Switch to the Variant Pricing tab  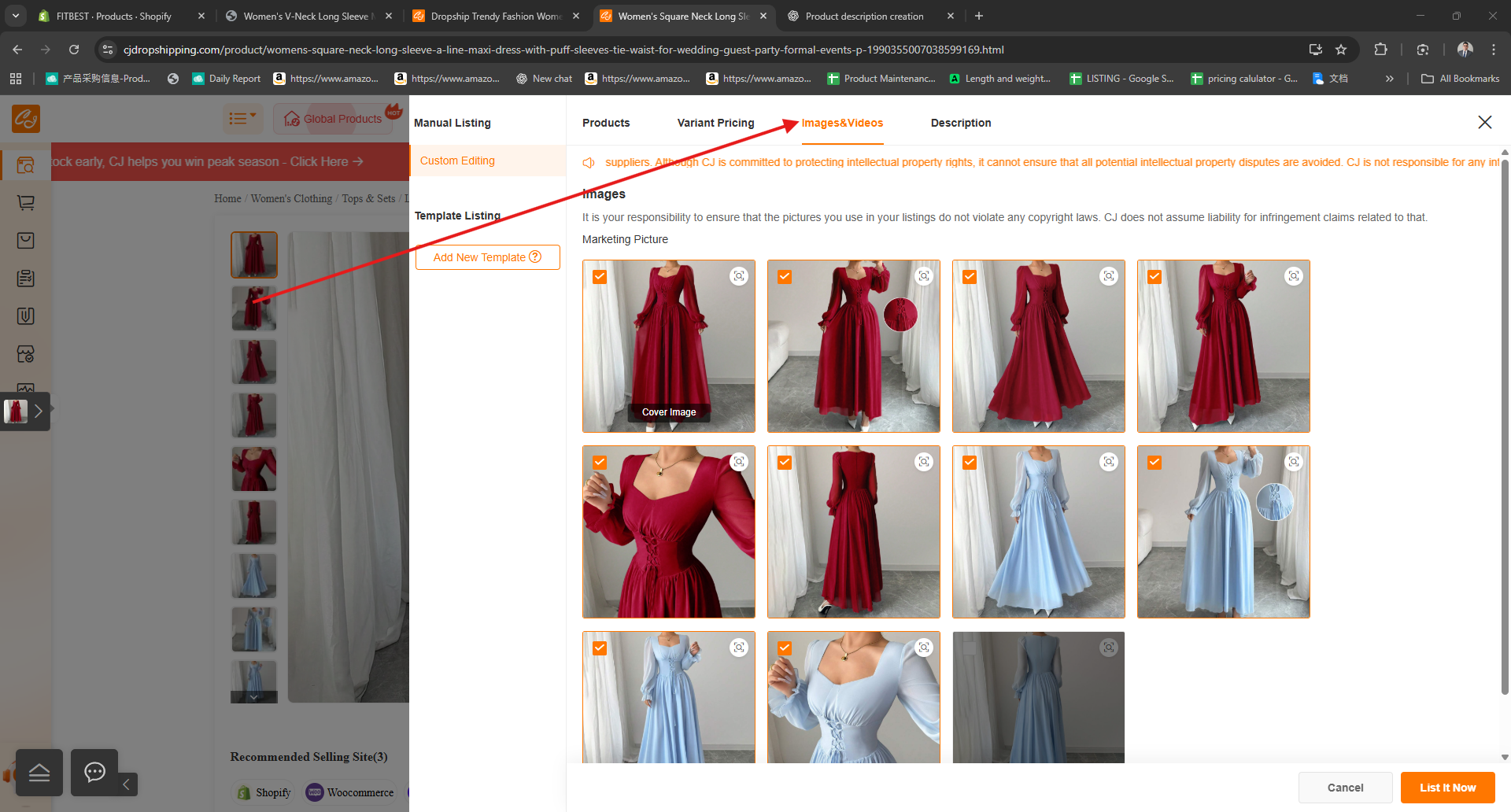click(715, 123)
